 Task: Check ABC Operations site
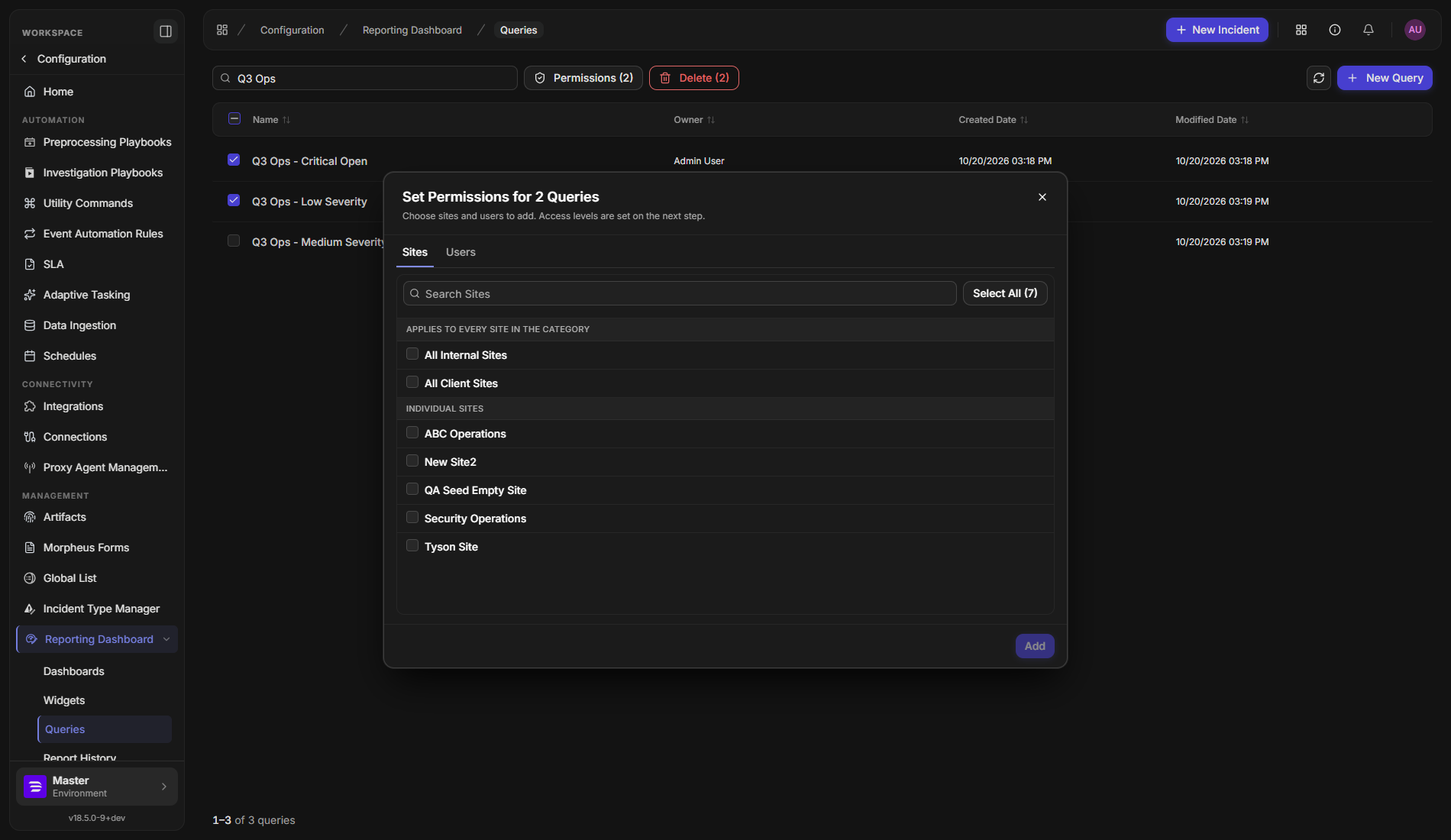[412, 433]
